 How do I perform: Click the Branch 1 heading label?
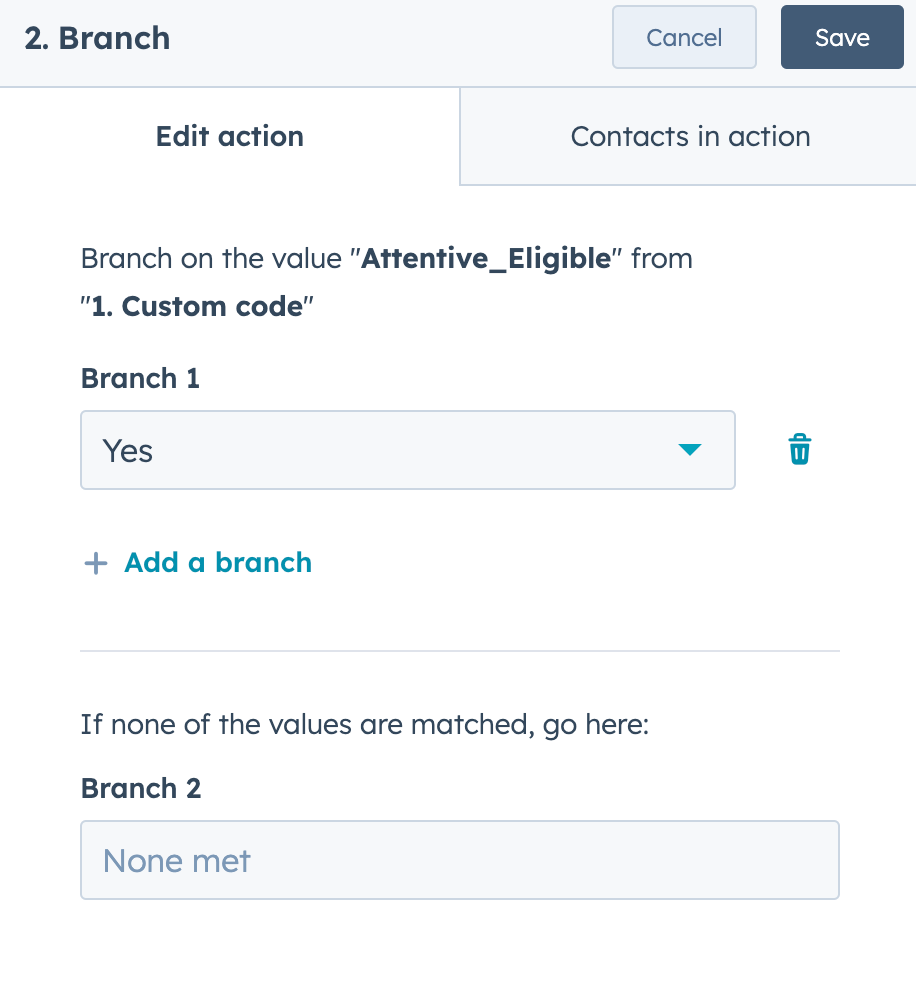[x=140, y=379]
